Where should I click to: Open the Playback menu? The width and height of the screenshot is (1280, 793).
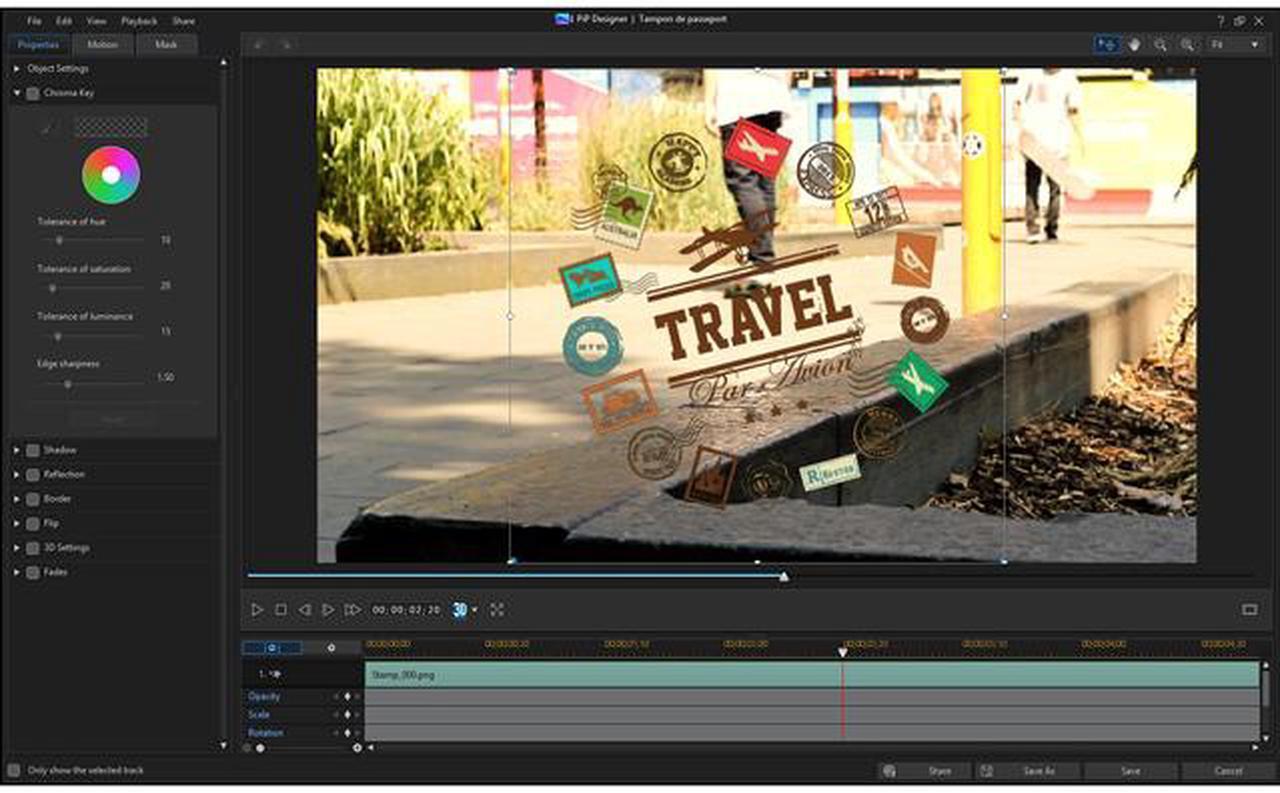(139, 21)
